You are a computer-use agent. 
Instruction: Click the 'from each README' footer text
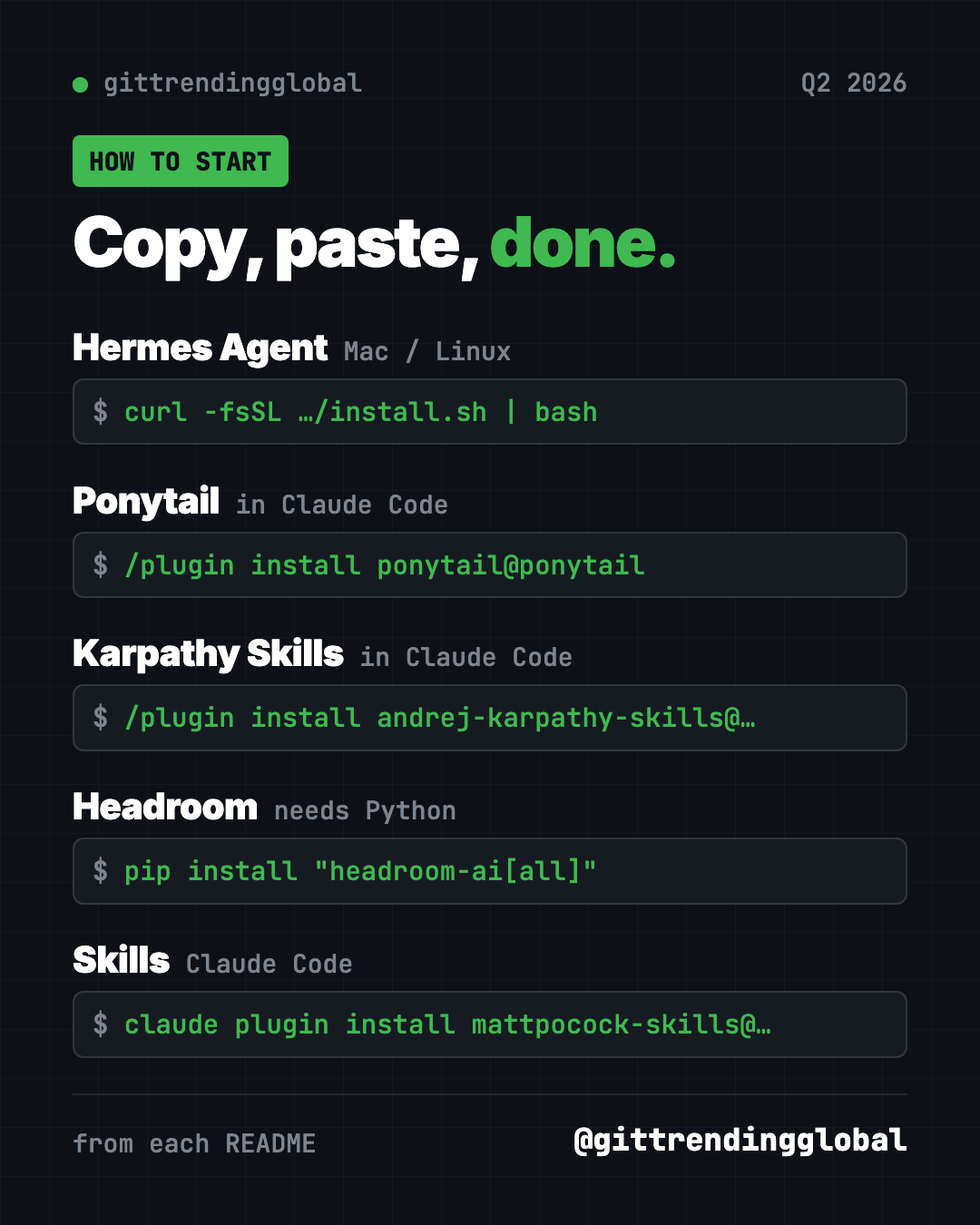[194, 1144]
